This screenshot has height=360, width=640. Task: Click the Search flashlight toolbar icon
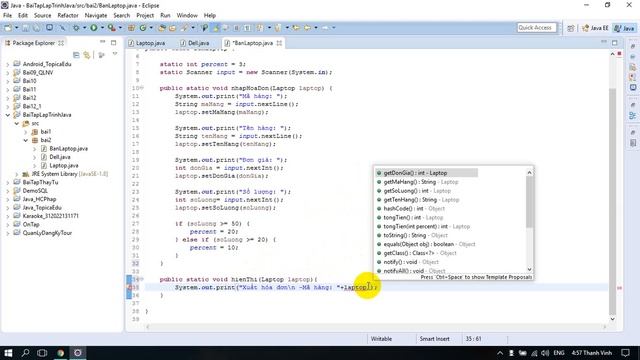point(185,28)
